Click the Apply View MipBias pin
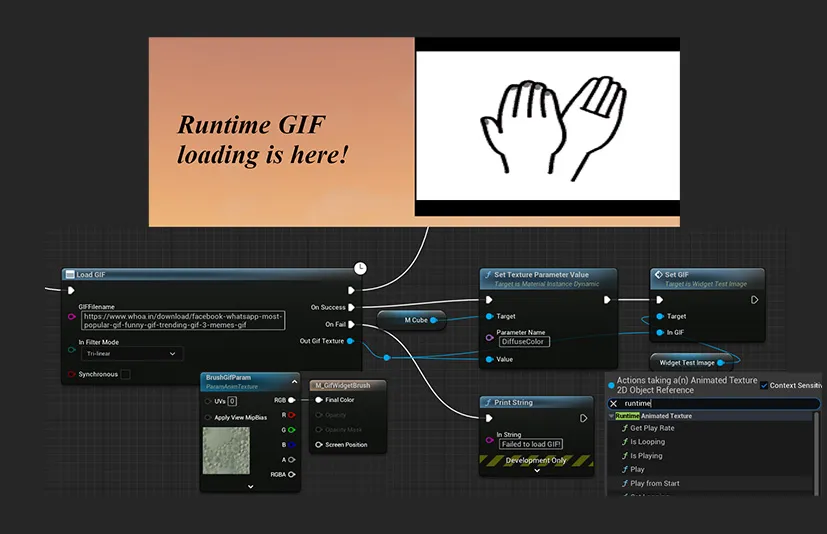 pyautogui.click(x=208, y=417)
